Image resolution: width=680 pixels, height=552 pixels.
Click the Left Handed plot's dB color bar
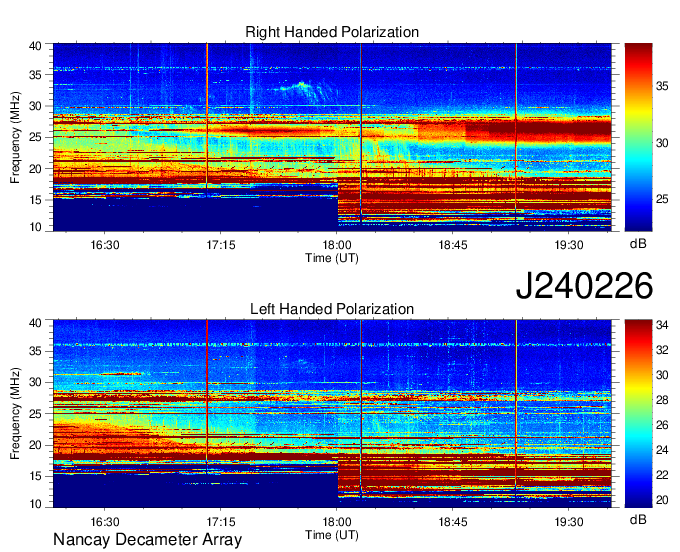pyautogui.click(x=638, y=414)
